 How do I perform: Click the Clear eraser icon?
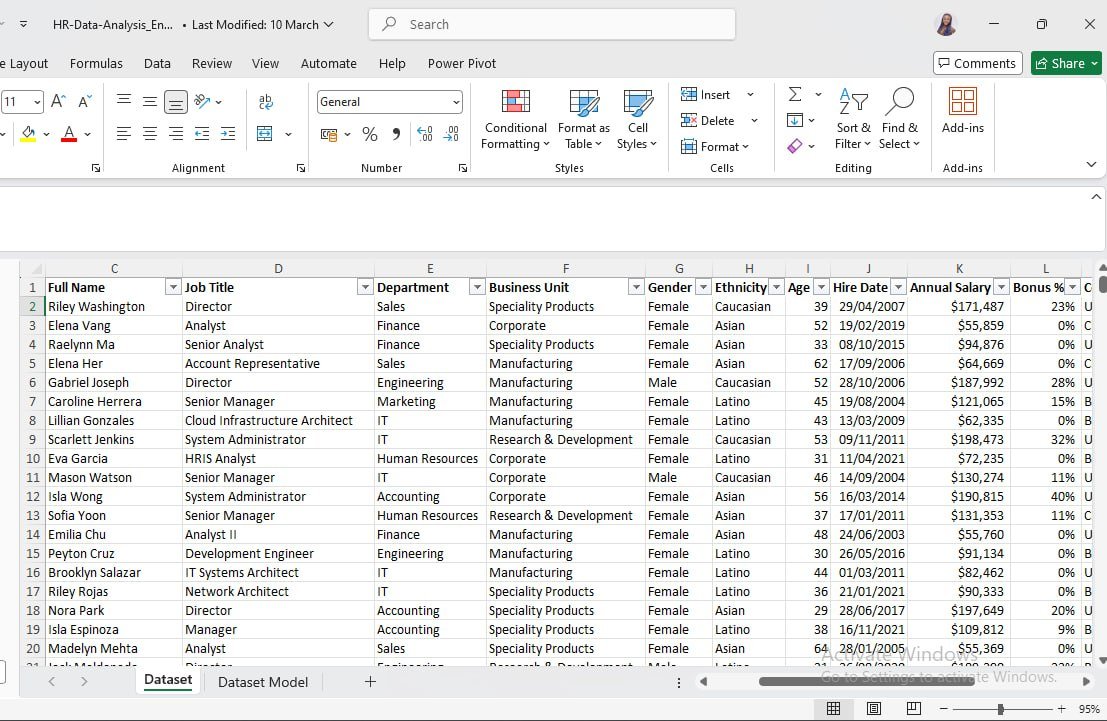795,146
